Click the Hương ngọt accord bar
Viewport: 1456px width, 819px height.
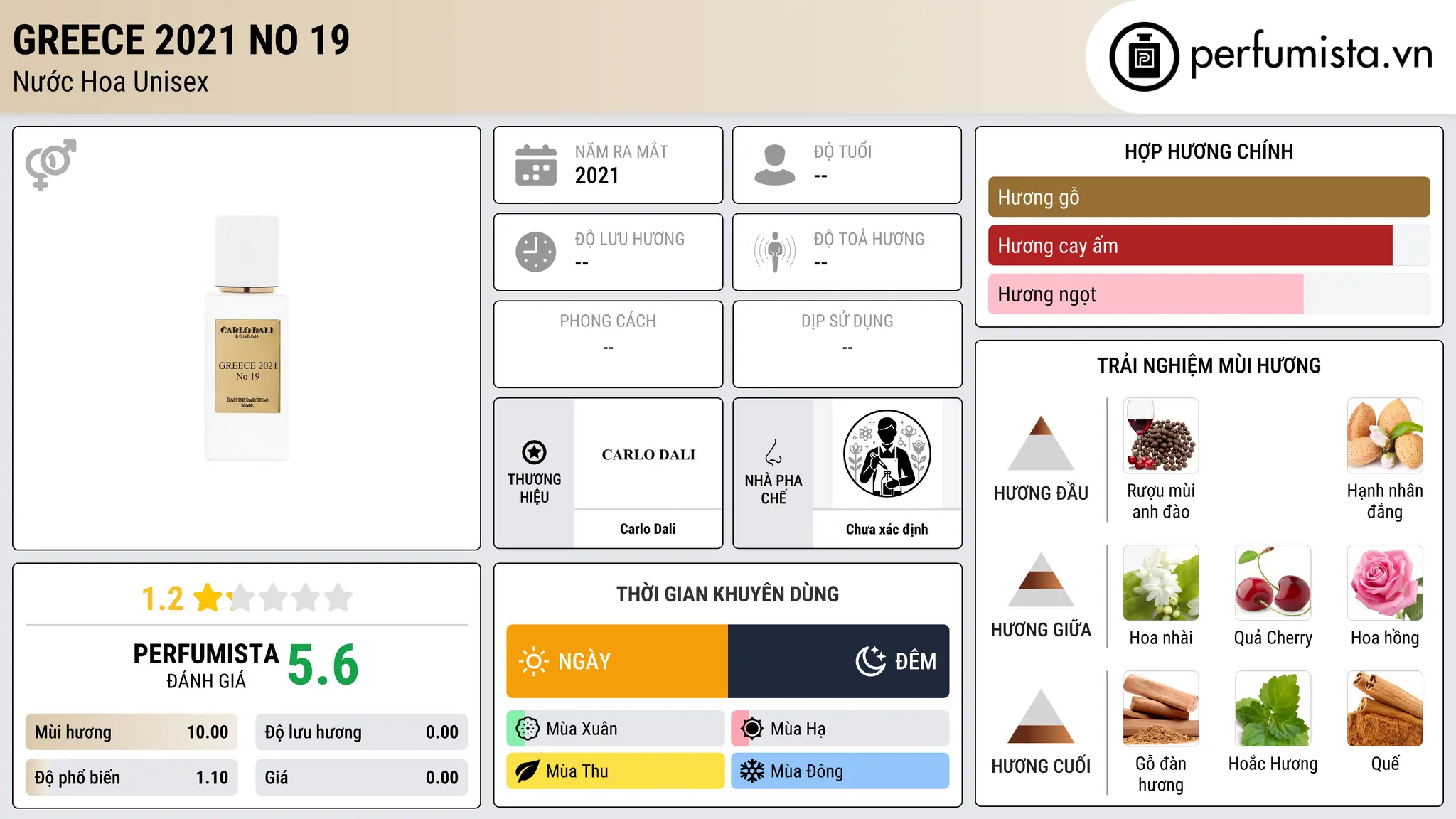click(1209, 294)
